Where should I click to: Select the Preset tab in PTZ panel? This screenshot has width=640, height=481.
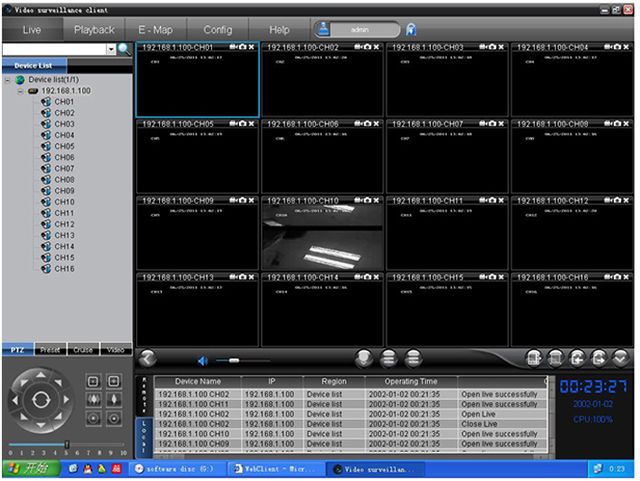(x=49, y=350)
